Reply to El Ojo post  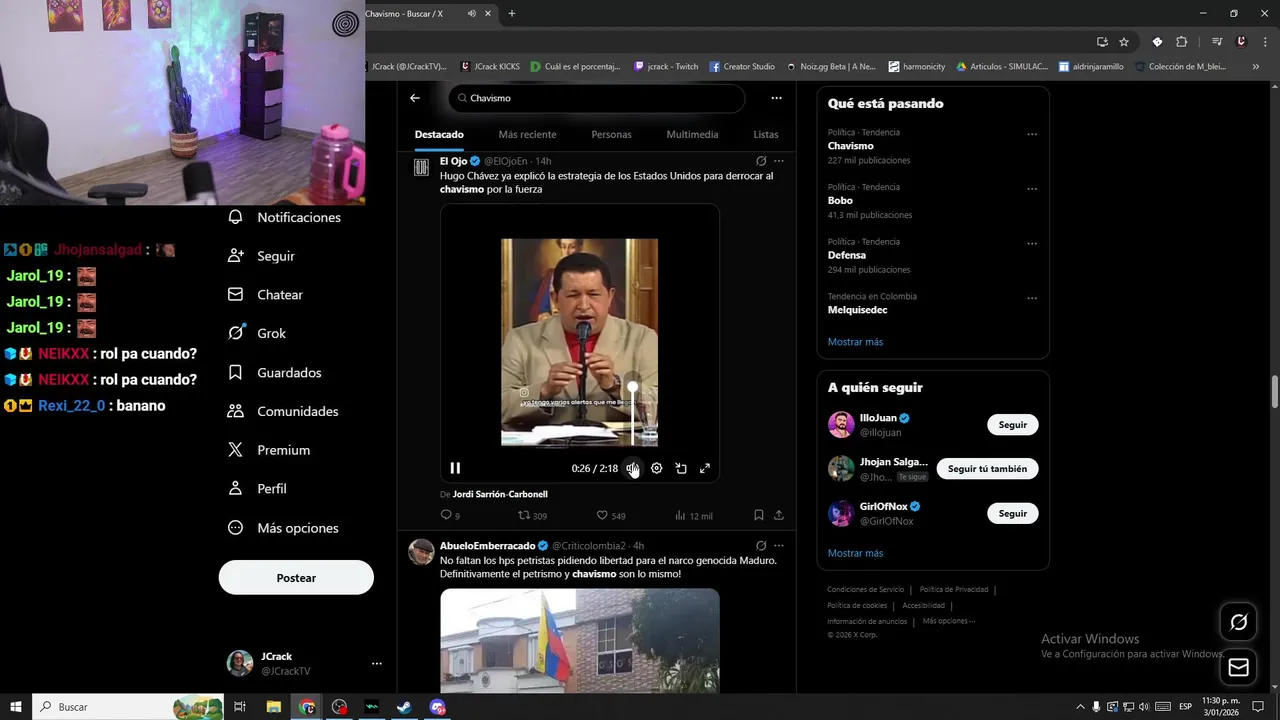tap(450, 516)
